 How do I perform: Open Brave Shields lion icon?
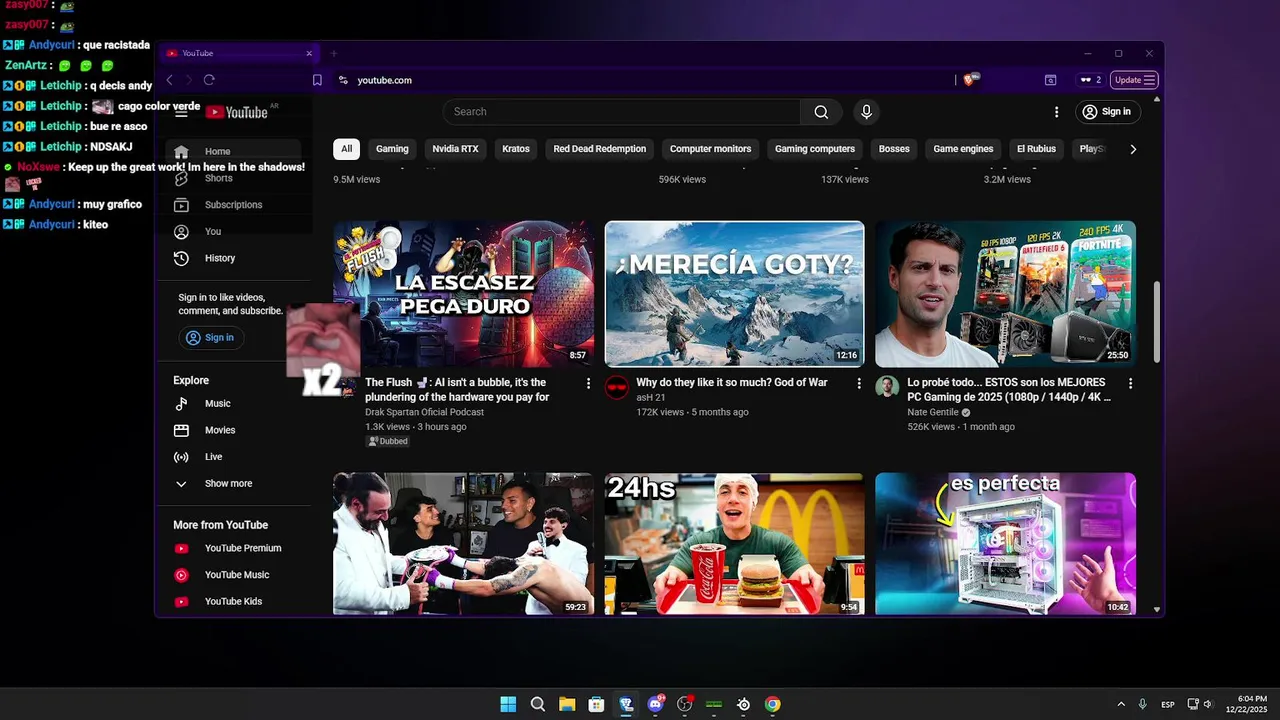point(970,80)
